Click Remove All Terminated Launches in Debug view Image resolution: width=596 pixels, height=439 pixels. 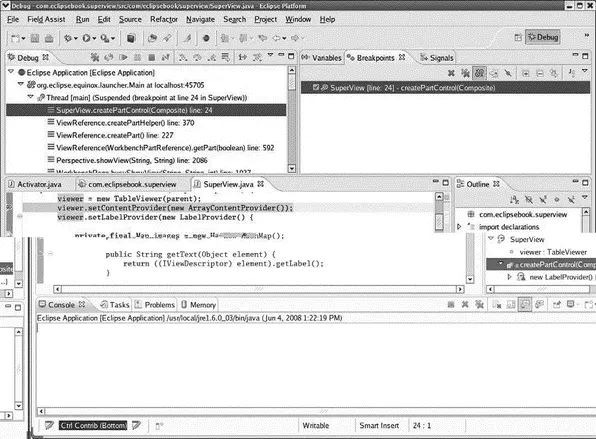(95, 57)
